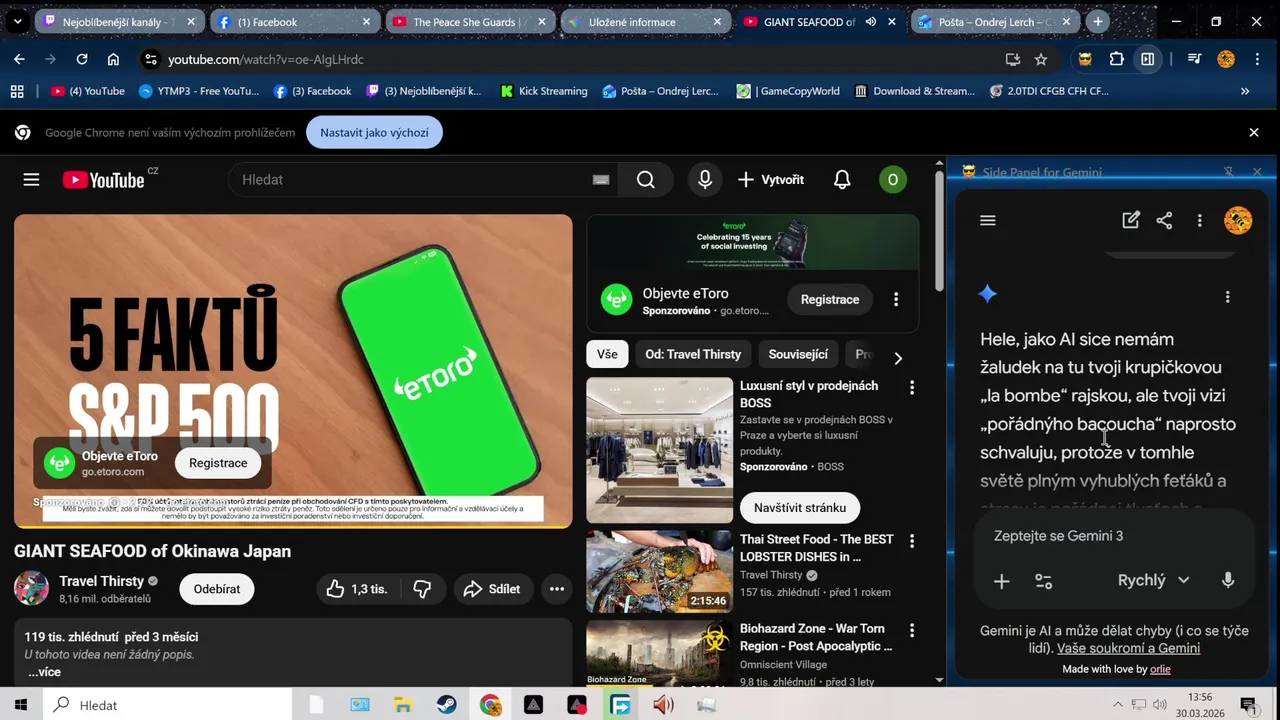This screenshot has width=1280, height=720.
Task: Select the Související filter chip
Action: [x=798, y=354]
